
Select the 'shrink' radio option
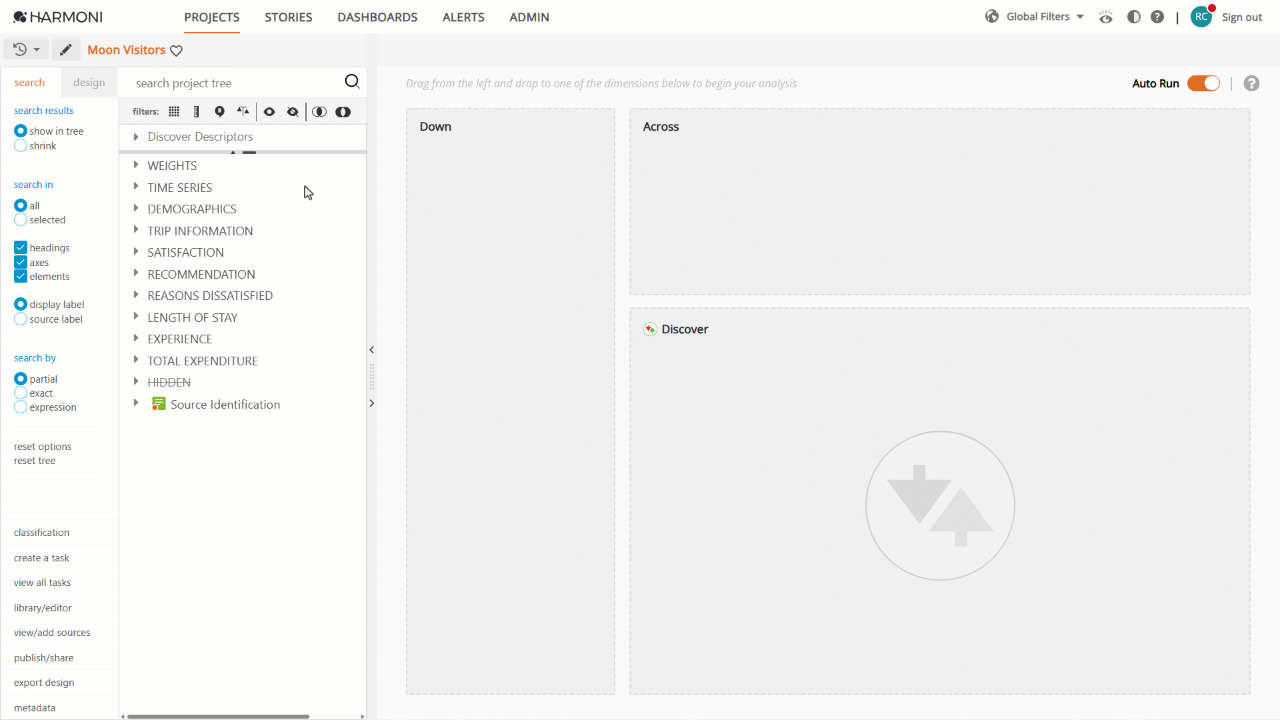coord(21,146)
